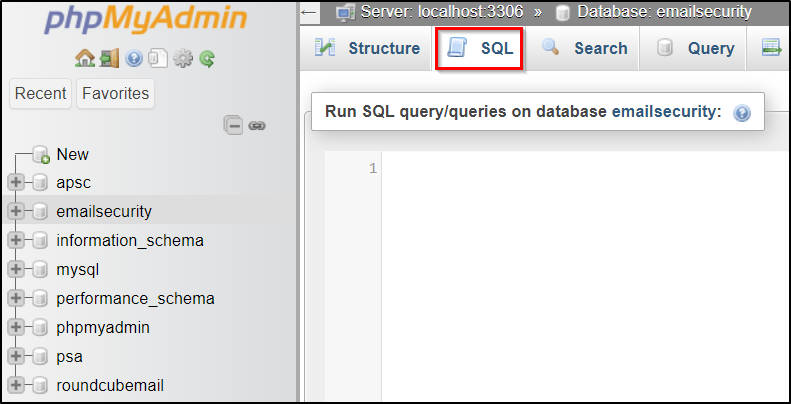The image size is (791, 404).
Task: Click the psa database cylinder icon
Action: (40, 357)
